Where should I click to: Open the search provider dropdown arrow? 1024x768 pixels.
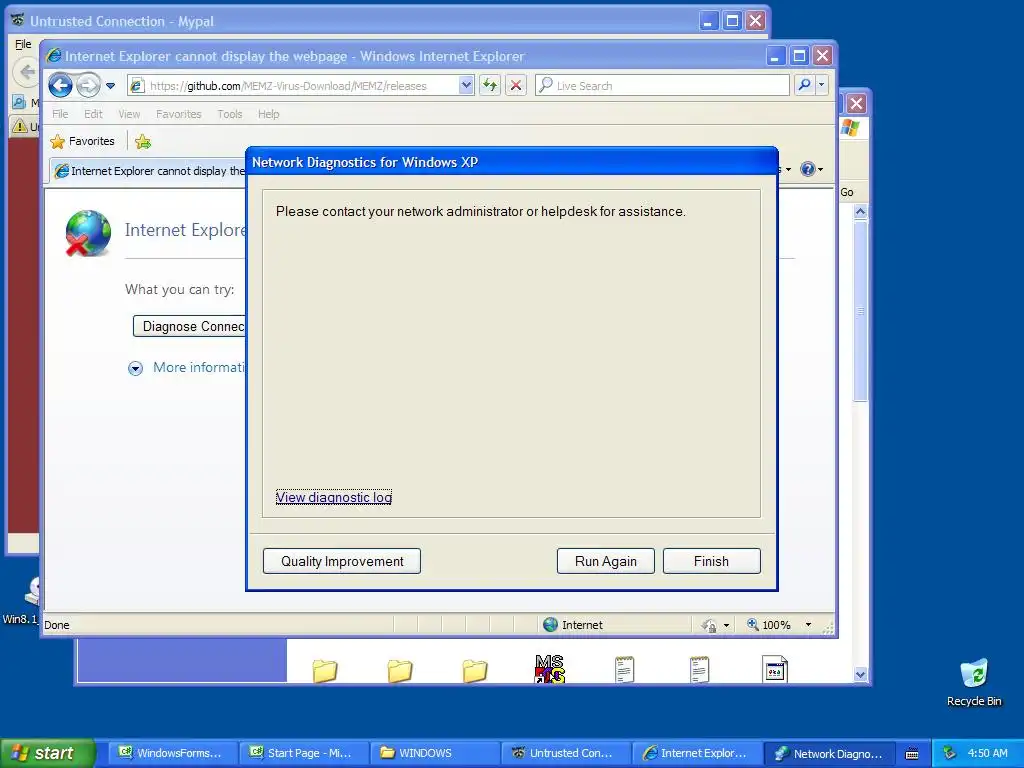click(x=822, y=85)
